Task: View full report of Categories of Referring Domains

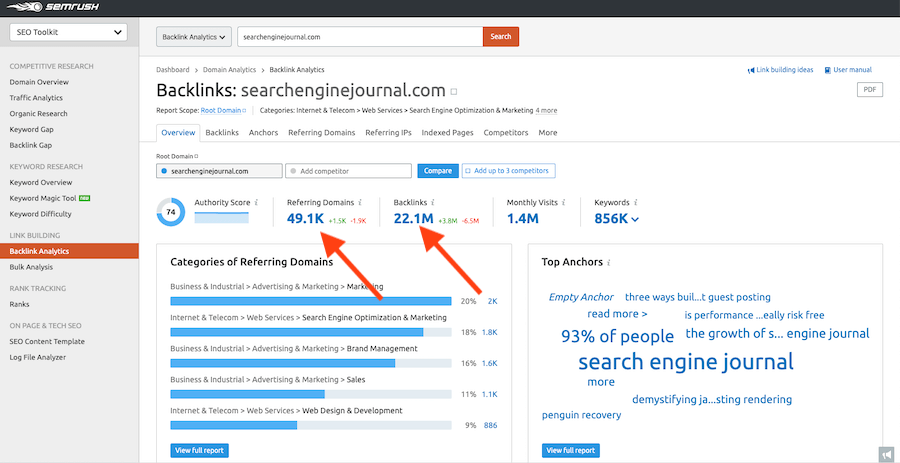Action: tap(200, 450)
